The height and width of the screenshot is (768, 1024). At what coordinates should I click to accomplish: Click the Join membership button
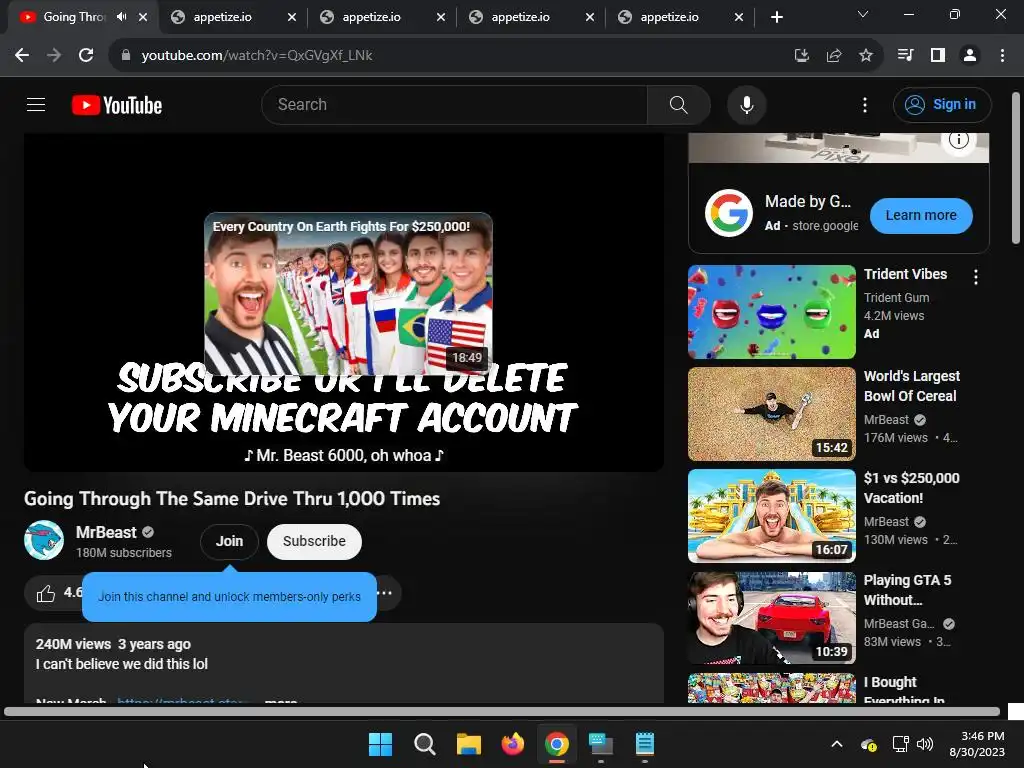[229, 541]
